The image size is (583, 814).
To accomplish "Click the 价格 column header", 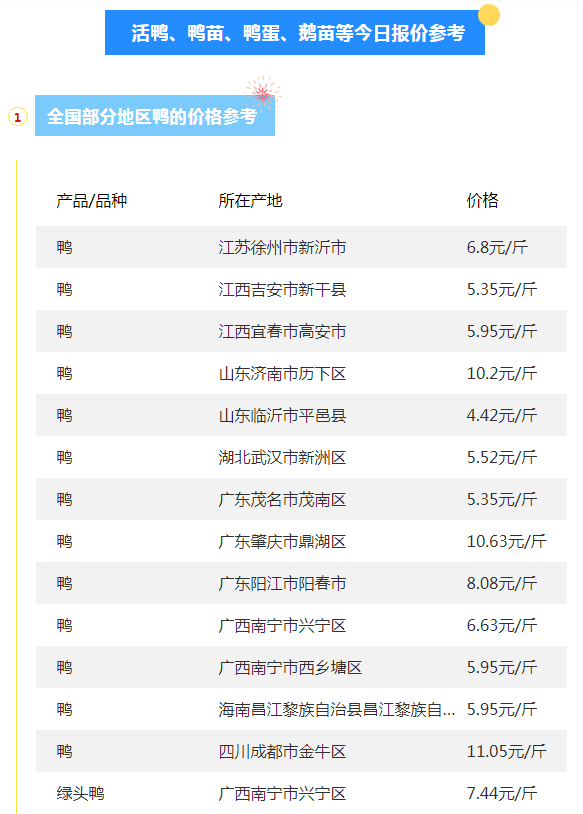I will pos(482,200).
